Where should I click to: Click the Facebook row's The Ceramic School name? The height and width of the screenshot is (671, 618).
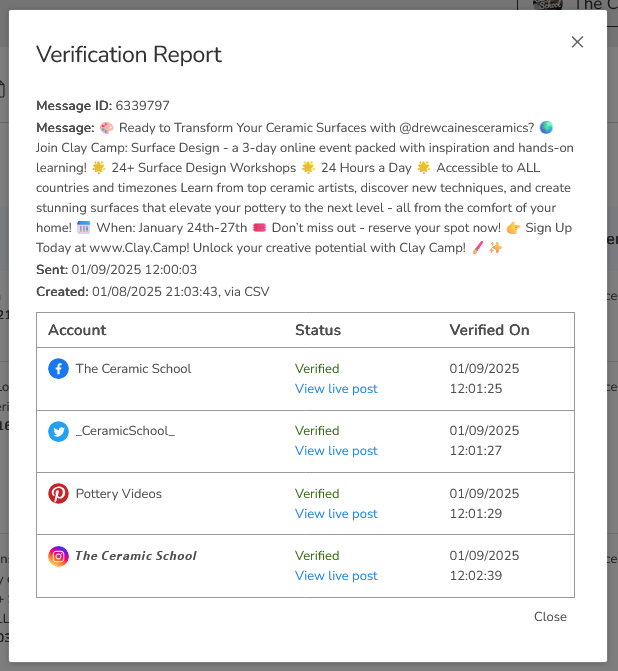click(134, 368)
